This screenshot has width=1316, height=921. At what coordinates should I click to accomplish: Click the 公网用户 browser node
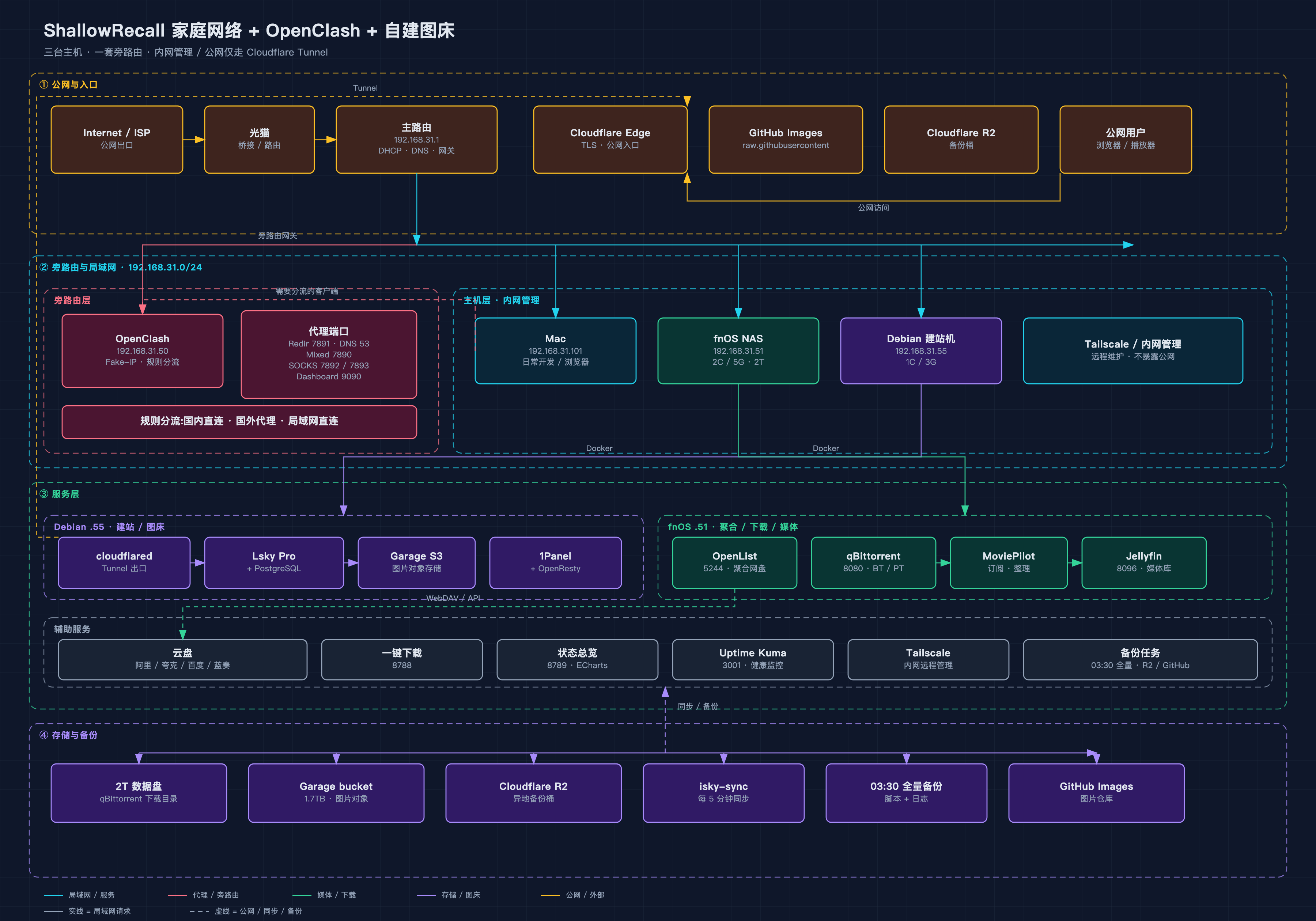pyautogui.click(x=1125, y=139)
